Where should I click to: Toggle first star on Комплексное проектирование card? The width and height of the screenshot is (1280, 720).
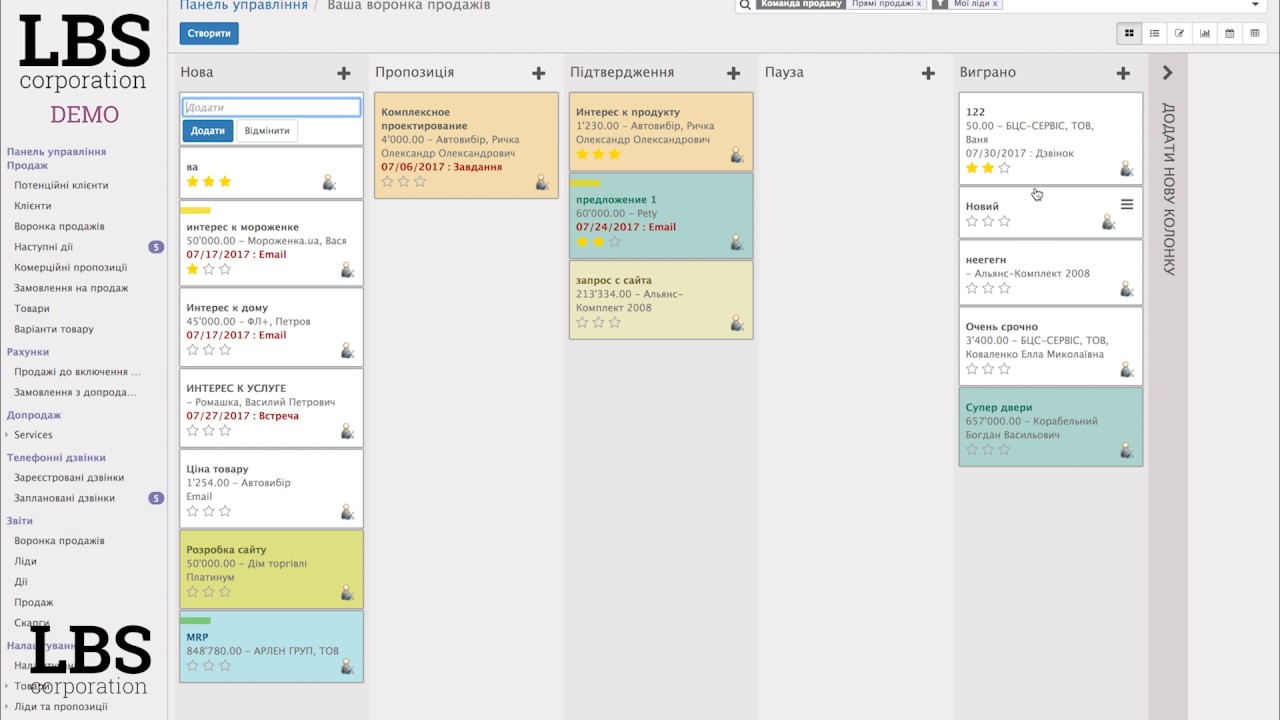[388, 182]
